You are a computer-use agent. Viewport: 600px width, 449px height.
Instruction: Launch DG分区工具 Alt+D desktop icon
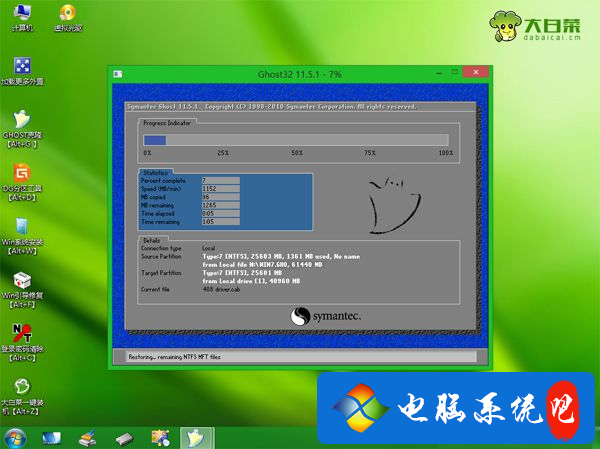pos(22,183)
